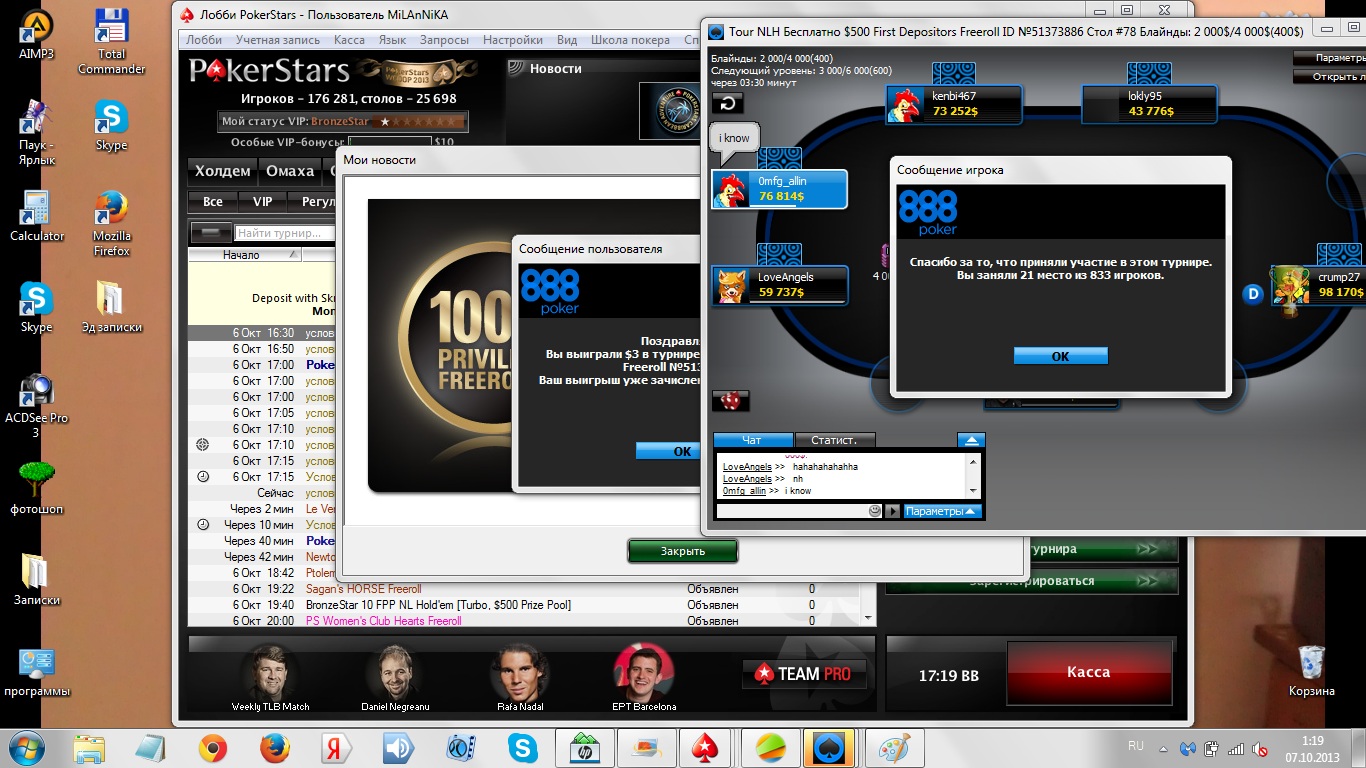Select the Calculator desktop shortcut
This screenshot has height=768, width=1366.
pos(37,216)
